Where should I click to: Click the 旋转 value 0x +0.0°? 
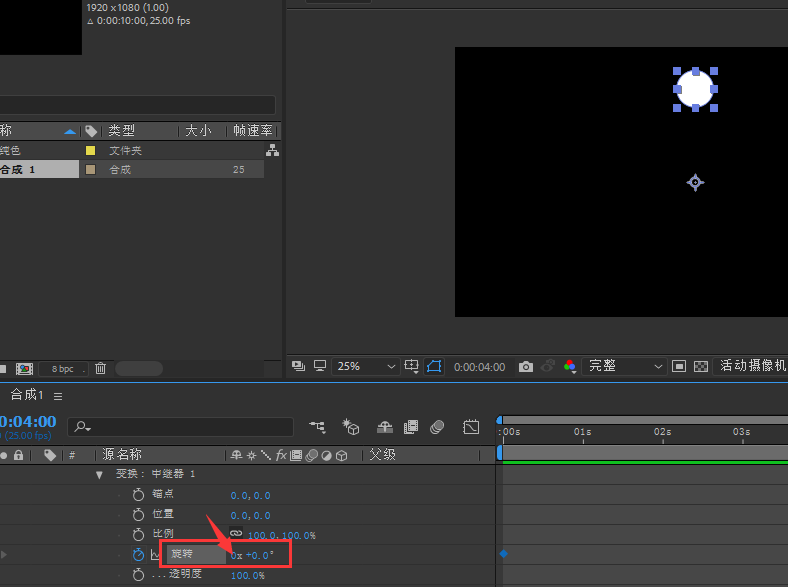252,555
